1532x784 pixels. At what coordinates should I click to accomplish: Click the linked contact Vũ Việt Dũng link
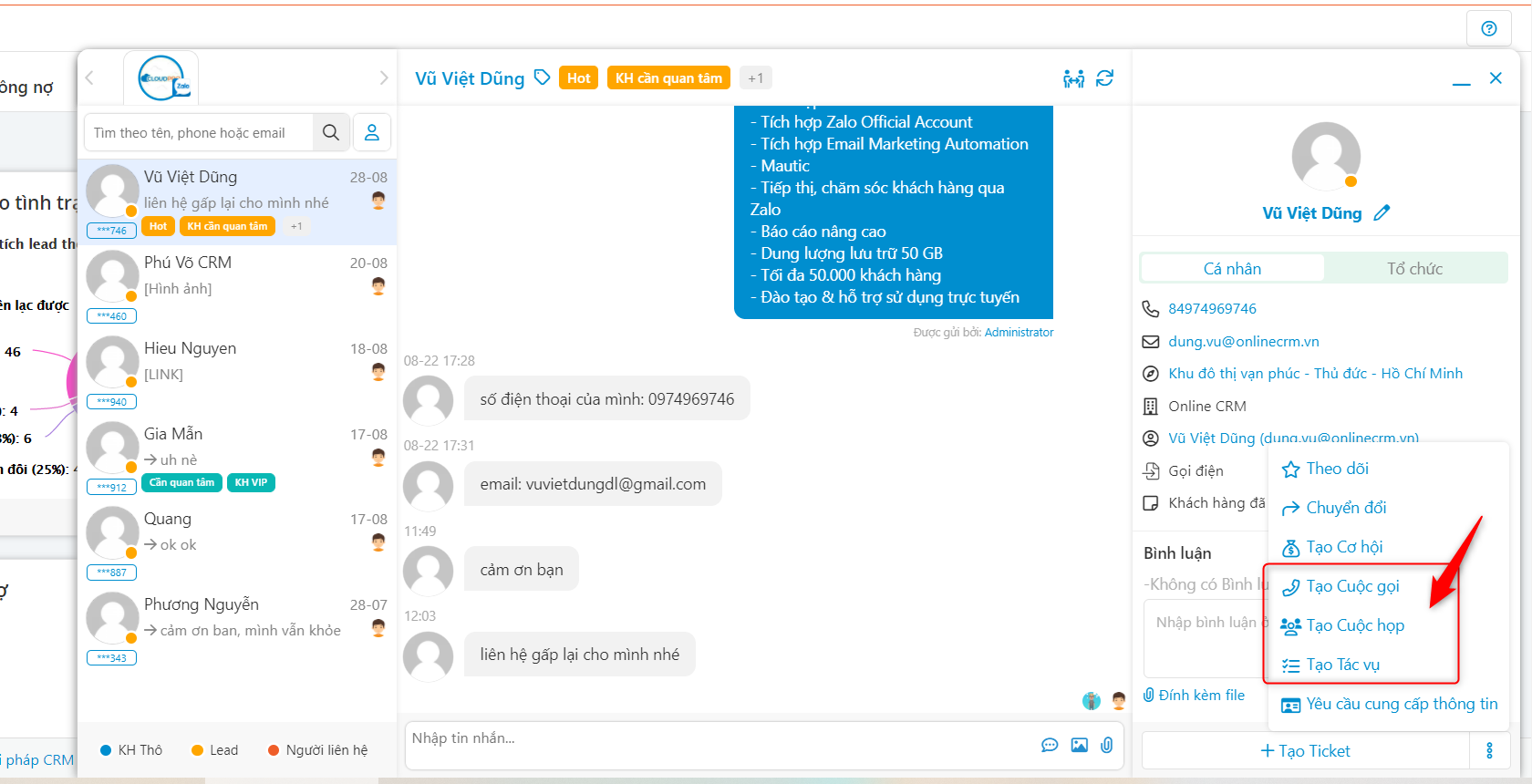click(x=1293, y=438)
